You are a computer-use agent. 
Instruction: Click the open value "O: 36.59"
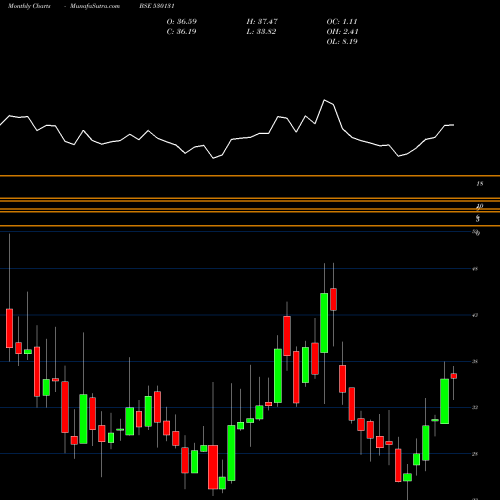click(182, 22)
